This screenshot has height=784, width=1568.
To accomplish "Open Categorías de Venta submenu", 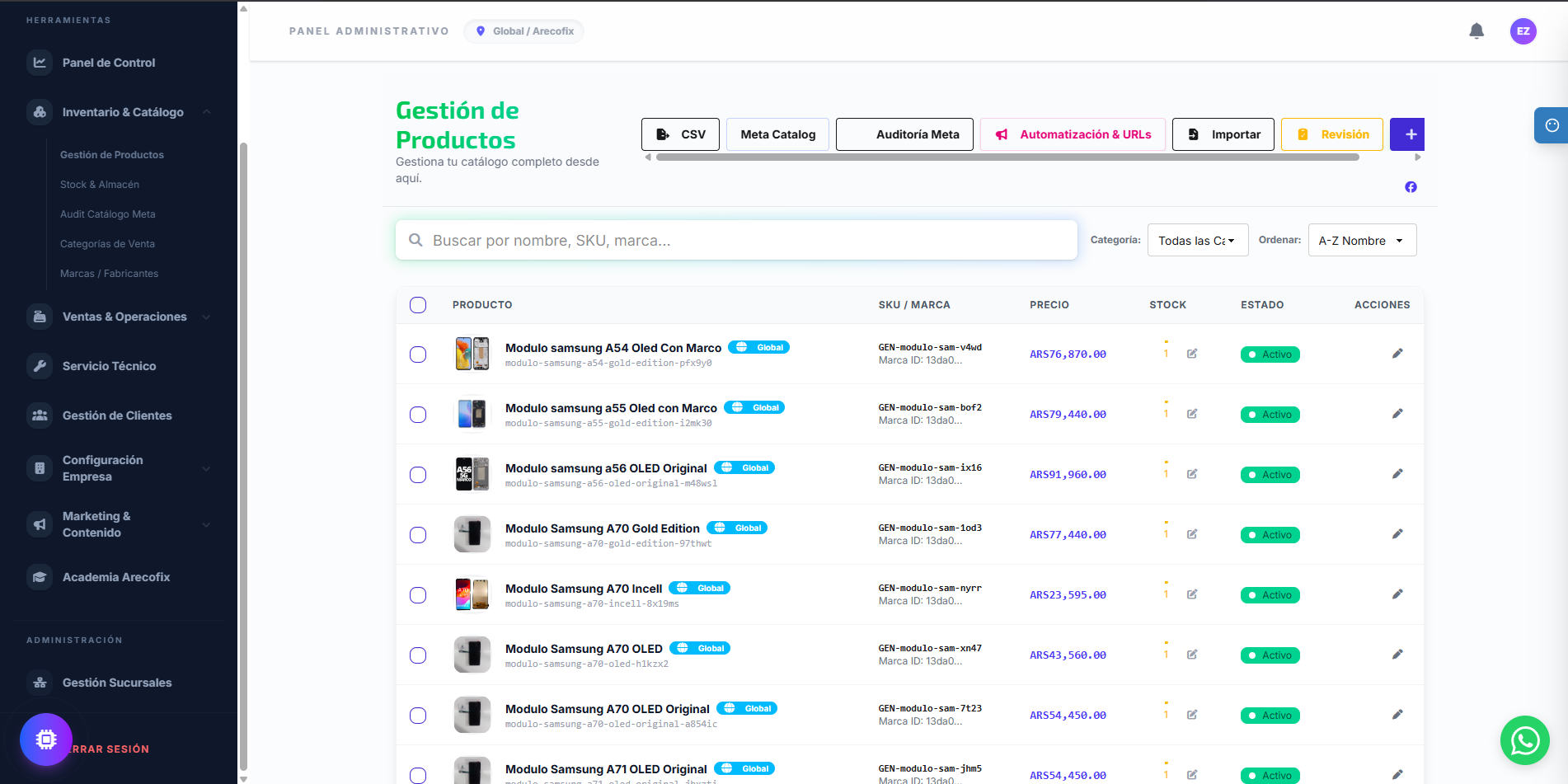I will click(x=107, y=244).
